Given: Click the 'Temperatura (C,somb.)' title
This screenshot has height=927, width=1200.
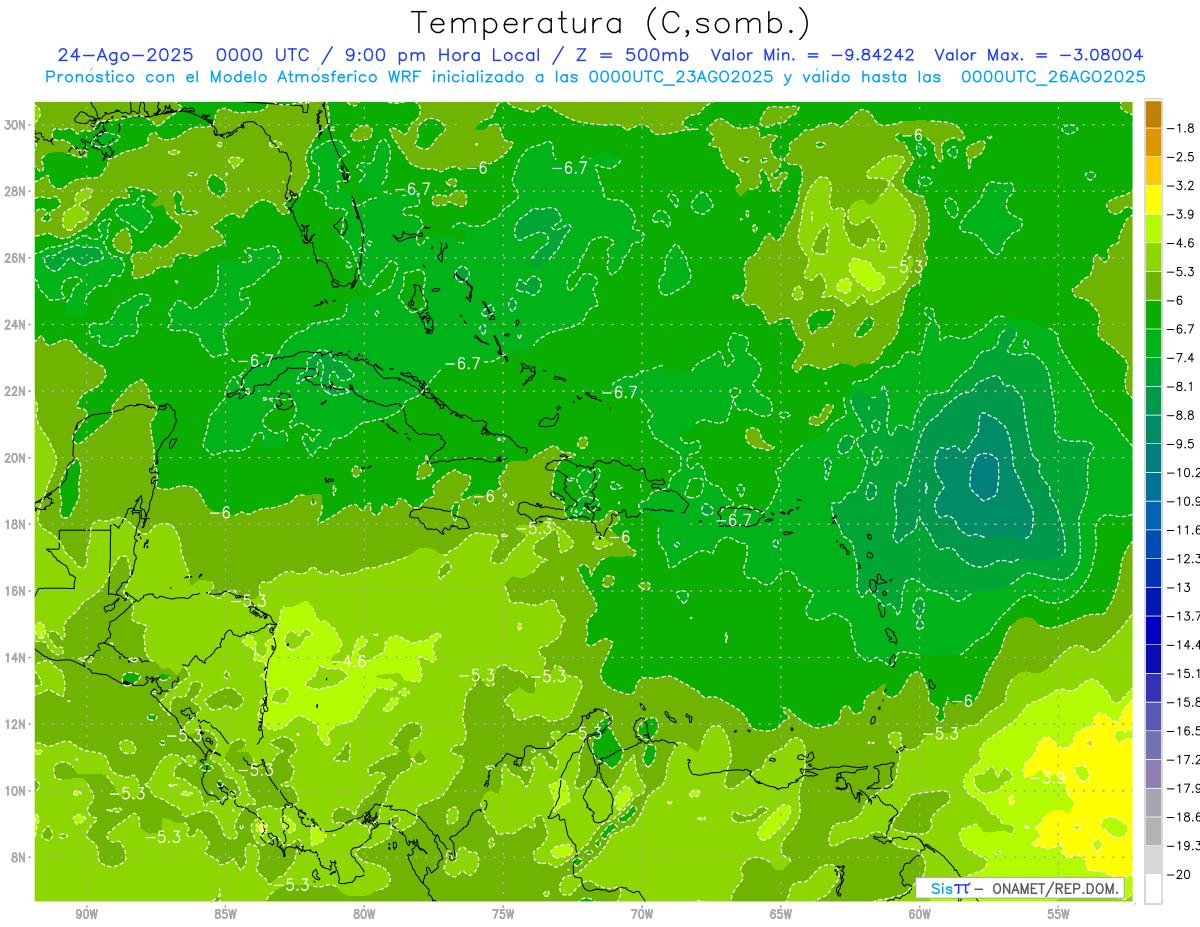Looking at the screenshot, I should 610,23.
